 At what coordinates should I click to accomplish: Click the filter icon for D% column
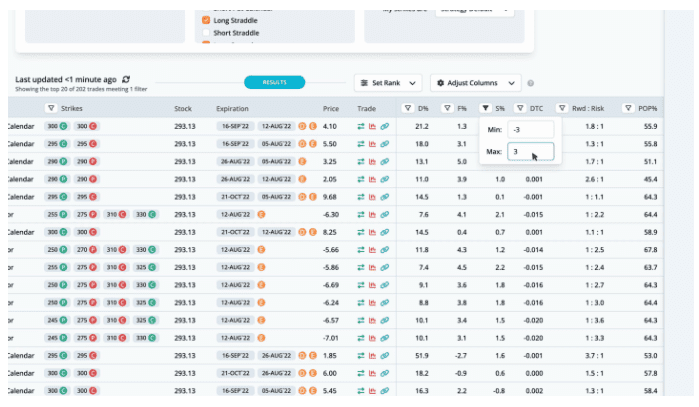tap(407, 108)
